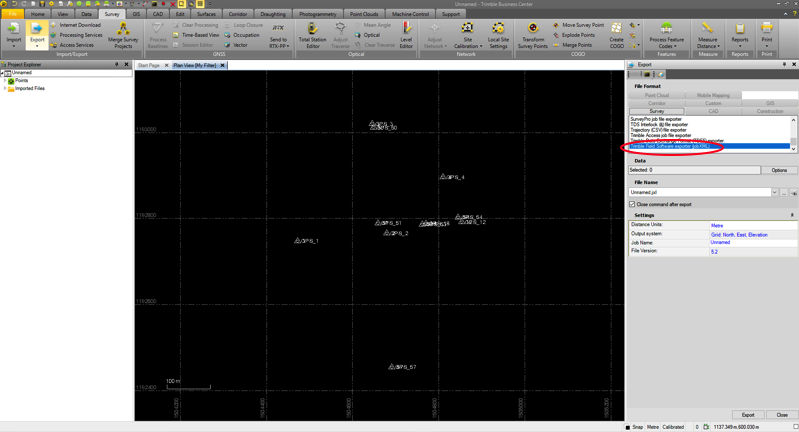Switch to the Point Clouds ribbon tab

(x=364, y=14)
